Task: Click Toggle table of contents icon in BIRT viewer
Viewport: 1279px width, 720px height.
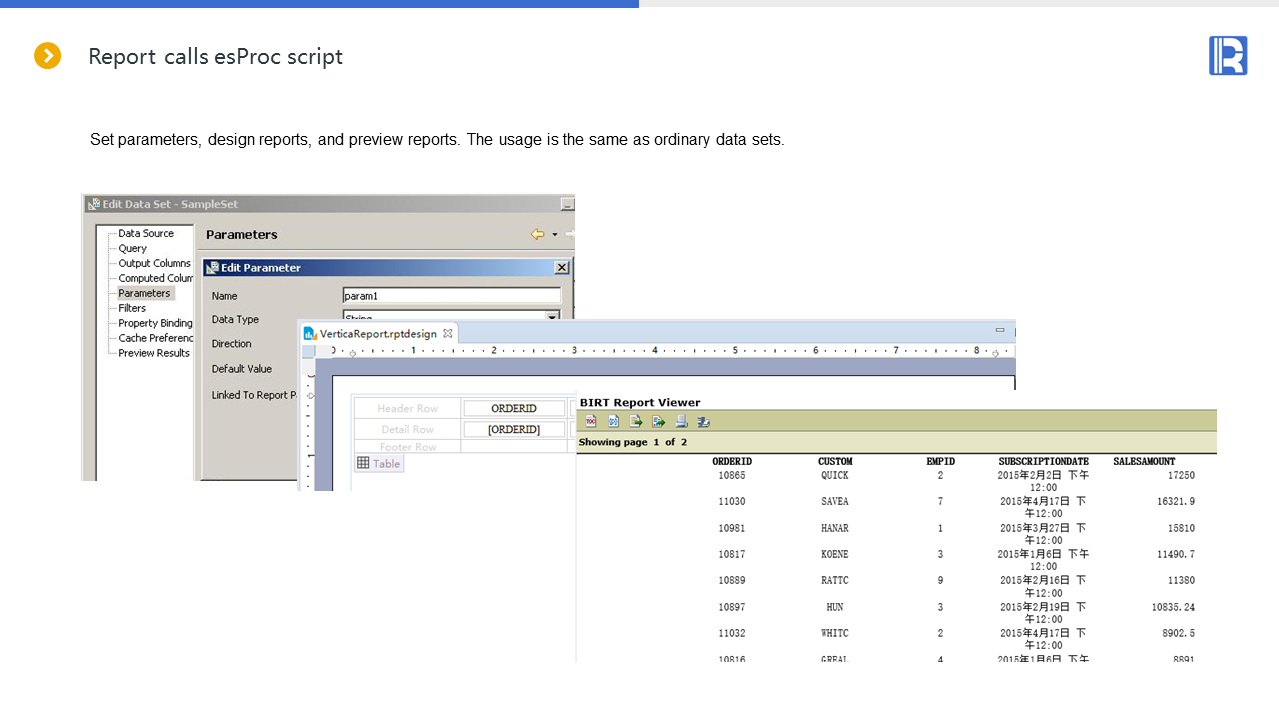Action: click(x=591, y=421)
